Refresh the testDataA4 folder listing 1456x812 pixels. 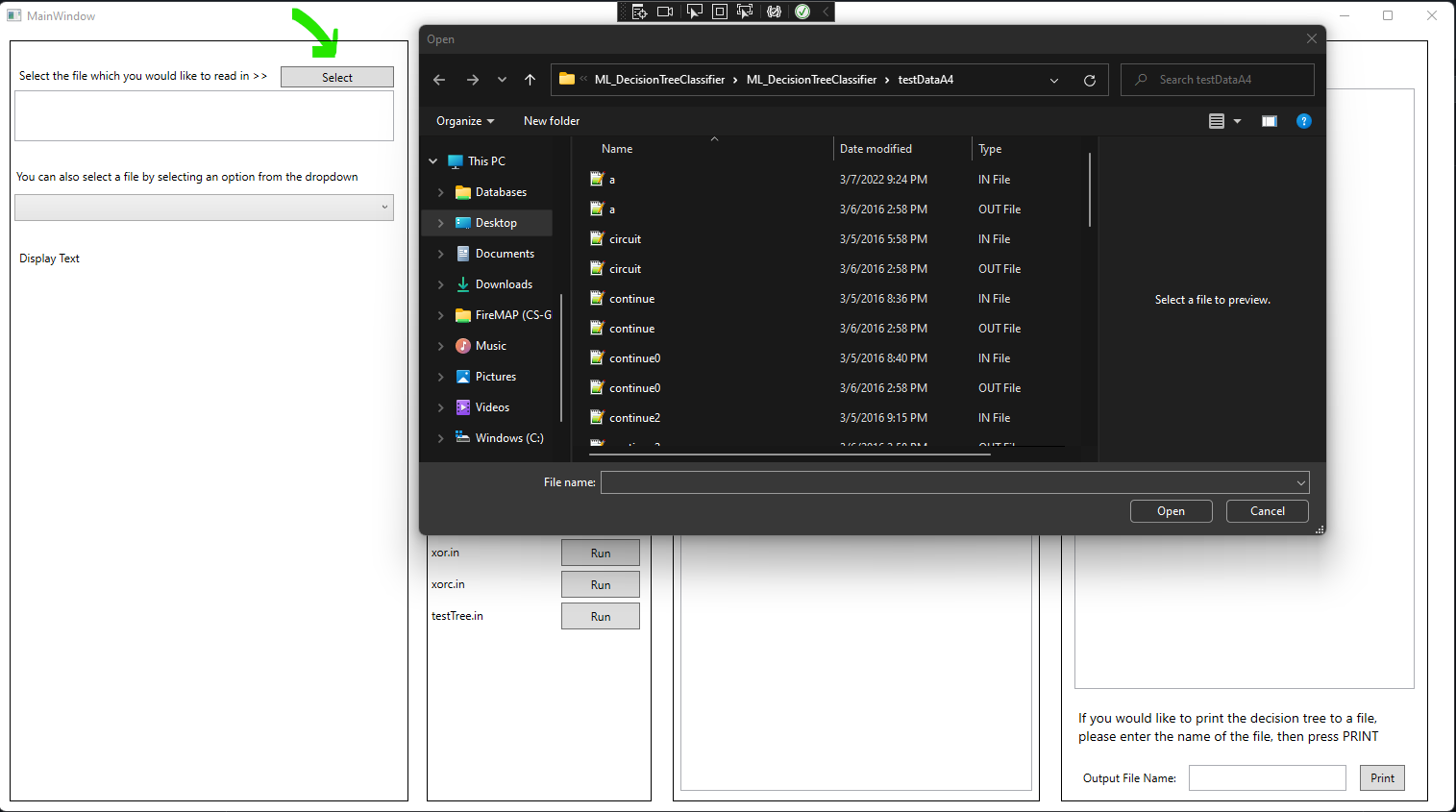[1090, 81]
